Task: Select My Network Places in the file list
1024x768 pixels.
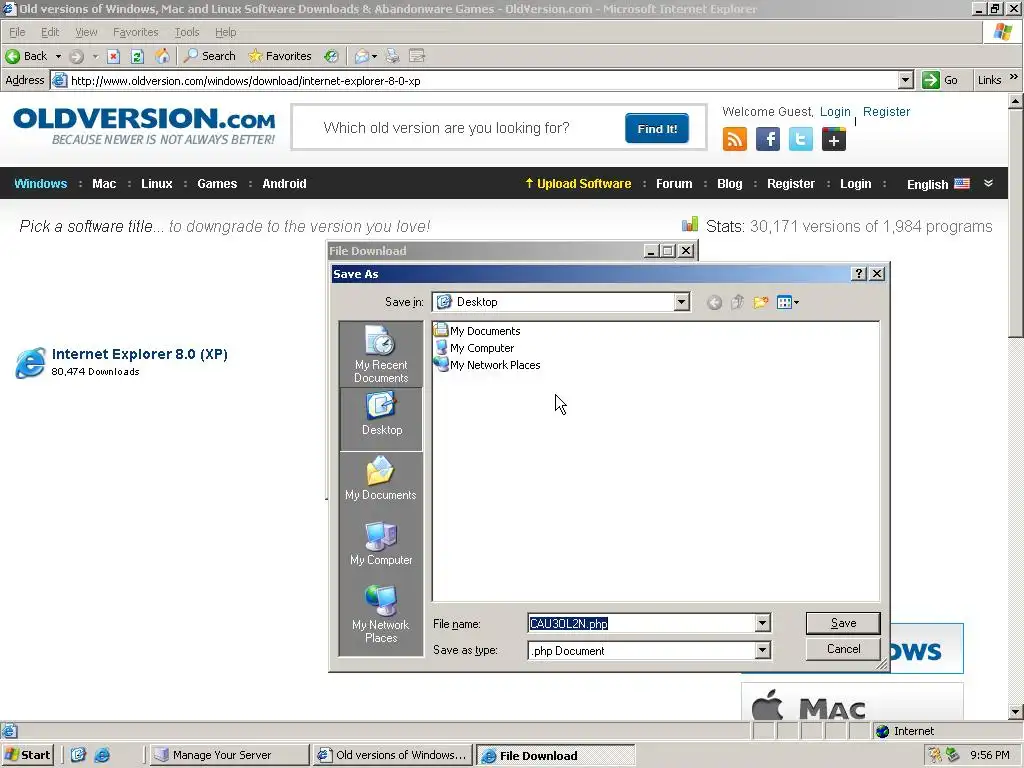Action: [x=487, y=365]
